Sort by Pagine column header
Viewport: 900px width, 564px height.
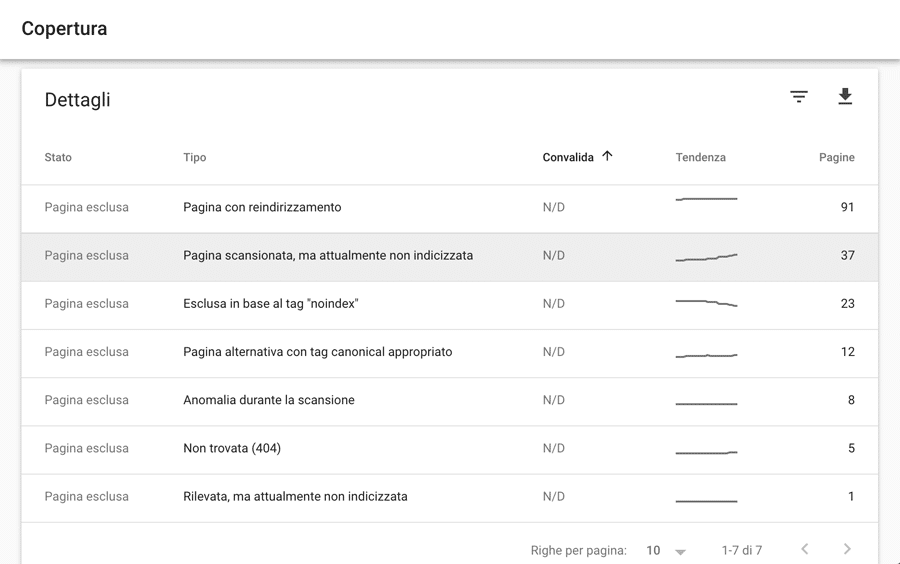coord(836,157)
